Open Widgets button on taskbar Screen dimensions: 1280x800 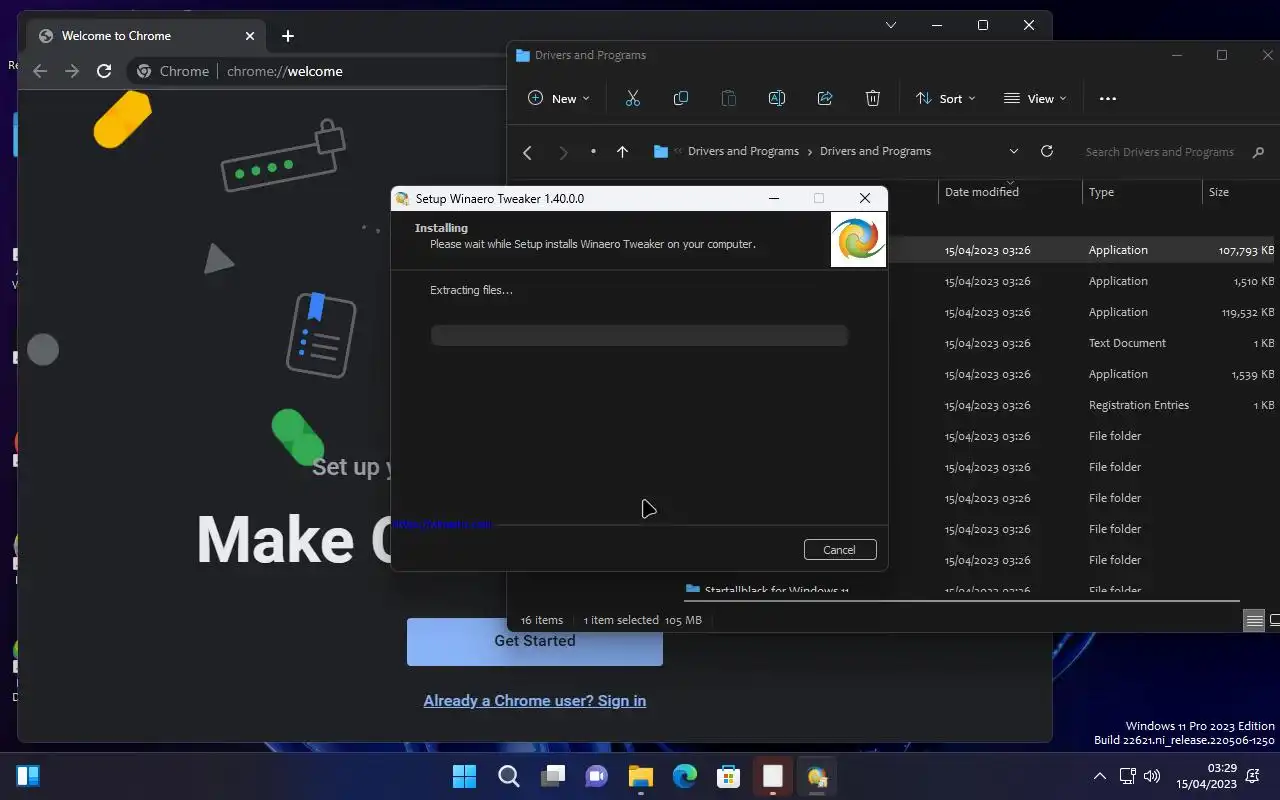point(28,776)
